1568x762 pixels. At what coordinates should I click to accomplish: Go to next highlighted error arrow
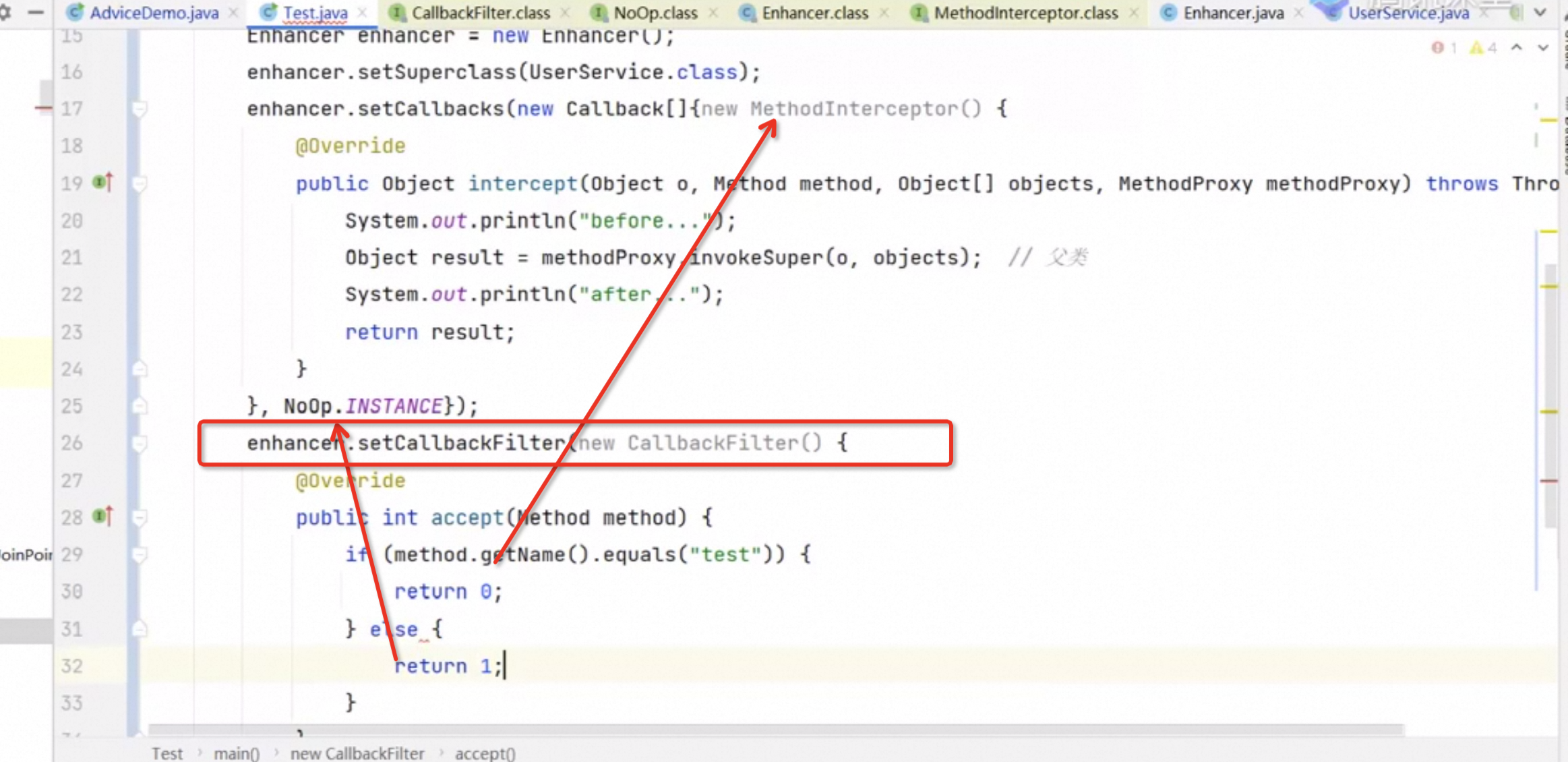click(x=1543, y=47)
